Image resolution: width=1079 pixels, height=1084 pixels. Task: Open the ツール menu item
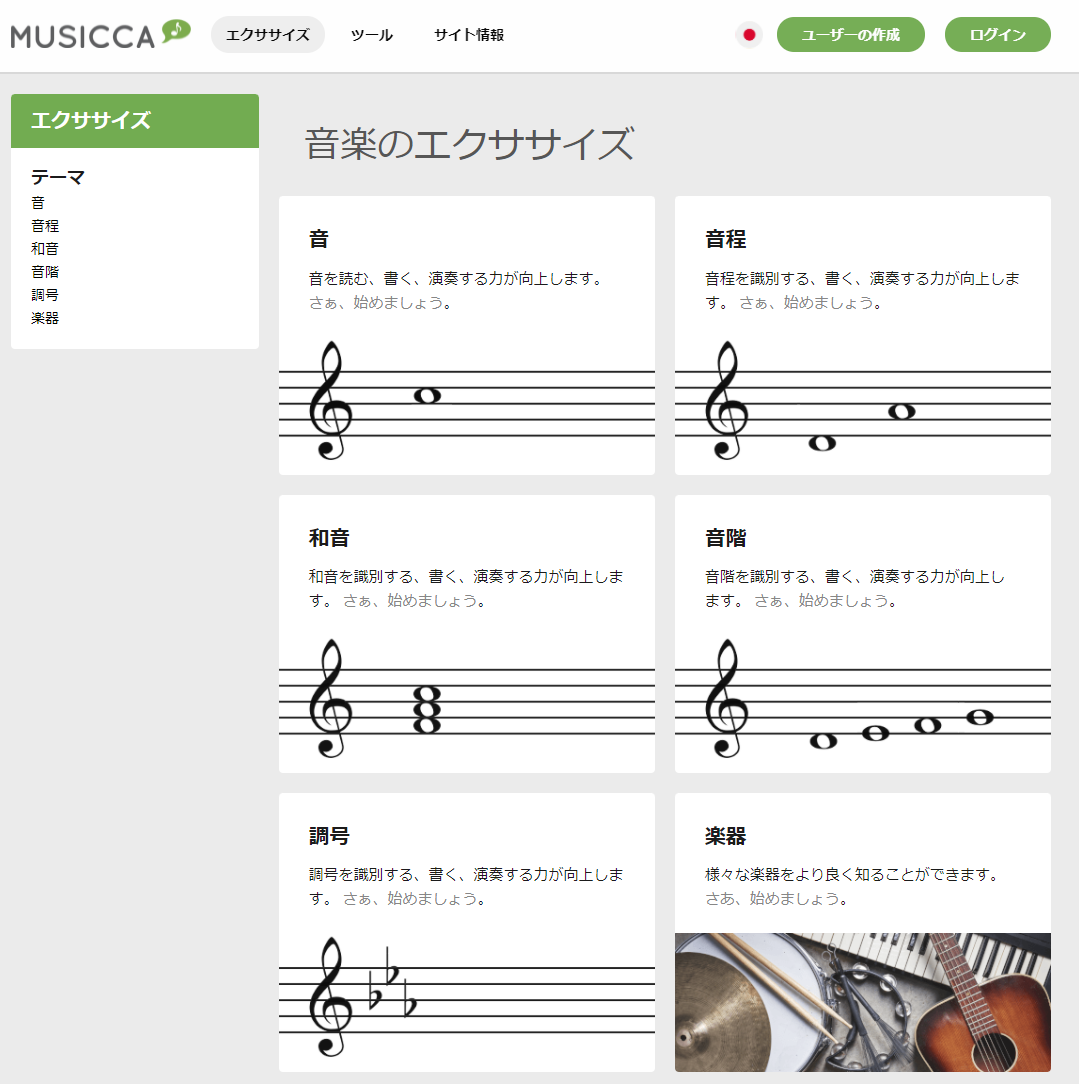point(370,34)
